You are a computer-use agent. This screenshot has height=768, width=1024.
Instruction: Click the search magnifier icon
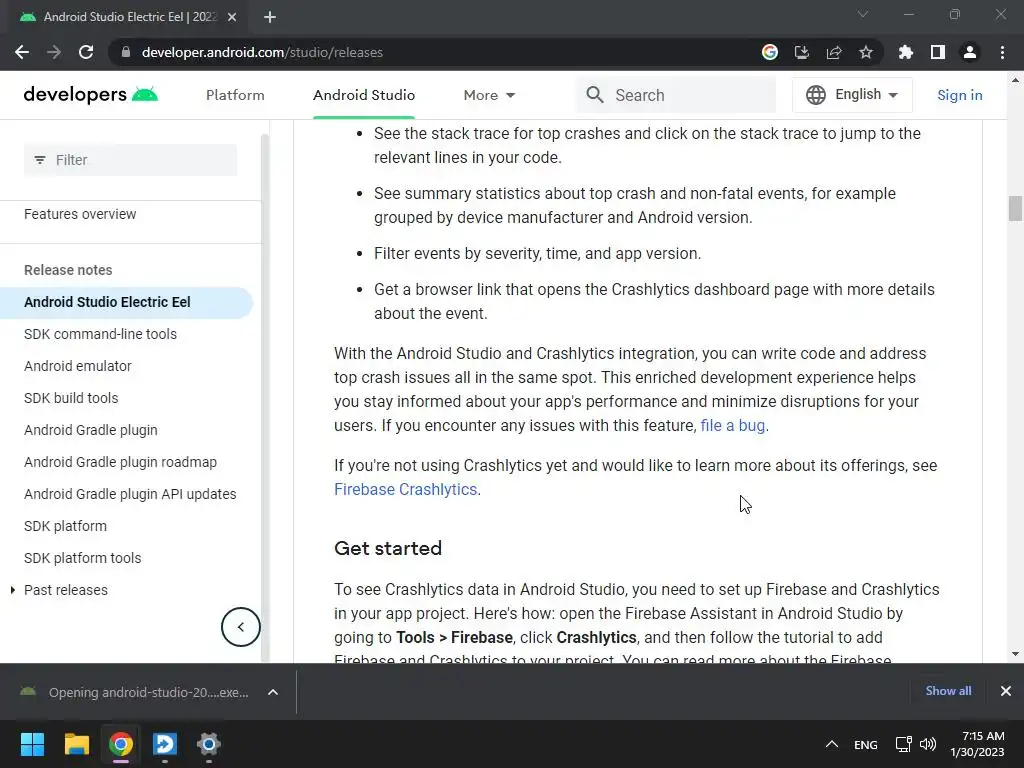click(x=594, y=95)
